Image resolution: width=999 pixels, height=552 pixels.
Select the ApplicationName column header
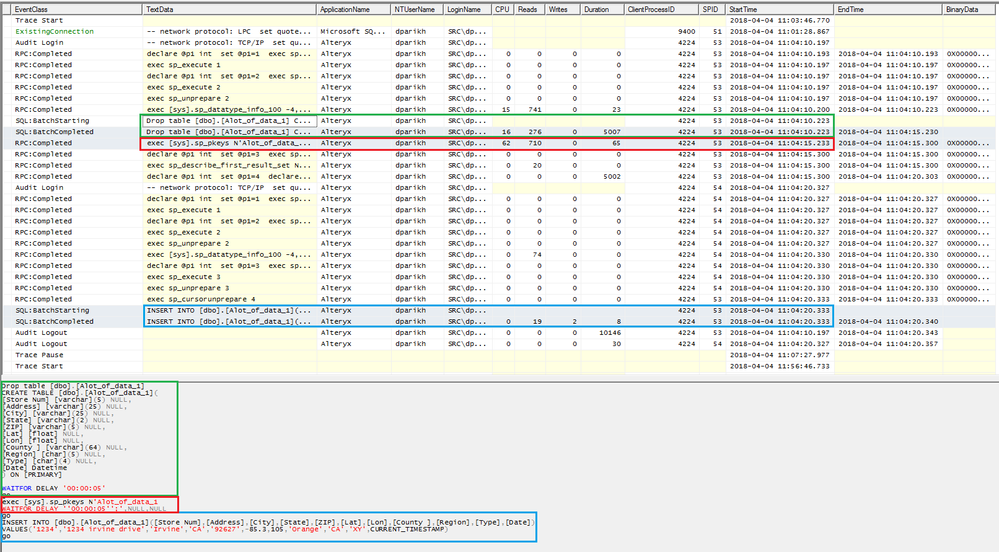coord(354,10)
